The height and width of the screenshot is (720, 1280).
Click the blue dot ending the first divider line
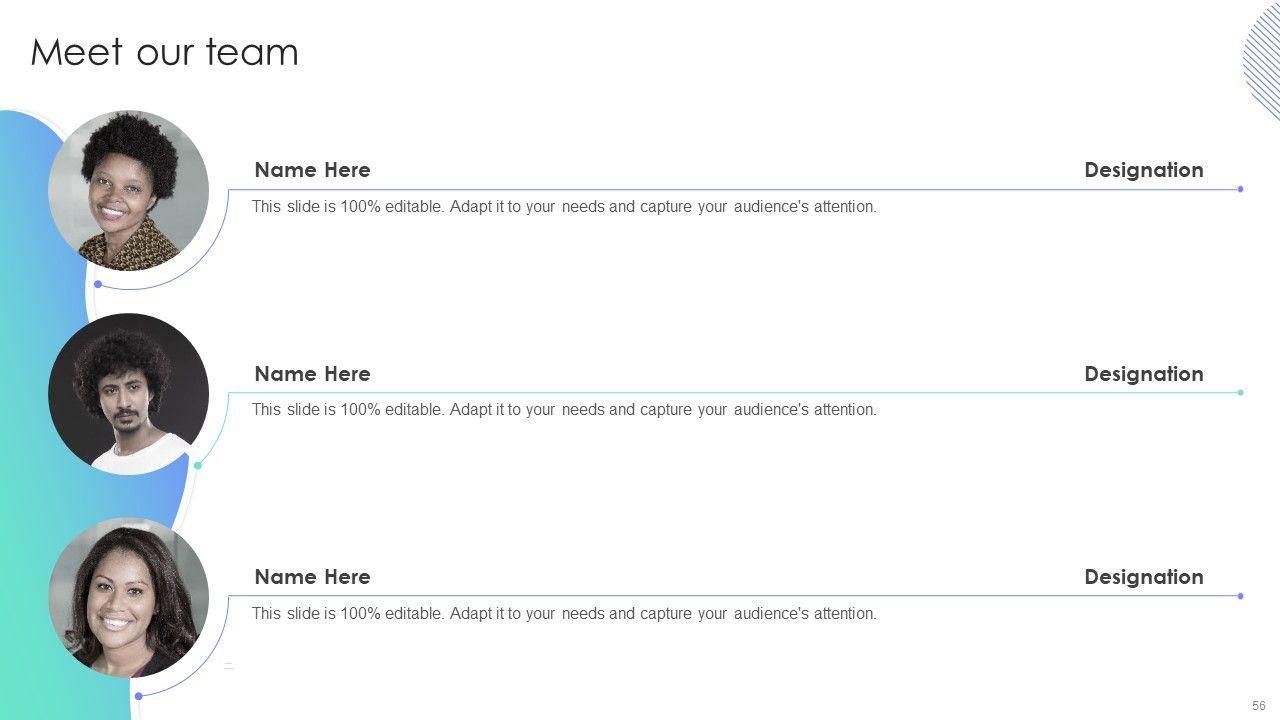[x=1240, y=189]
